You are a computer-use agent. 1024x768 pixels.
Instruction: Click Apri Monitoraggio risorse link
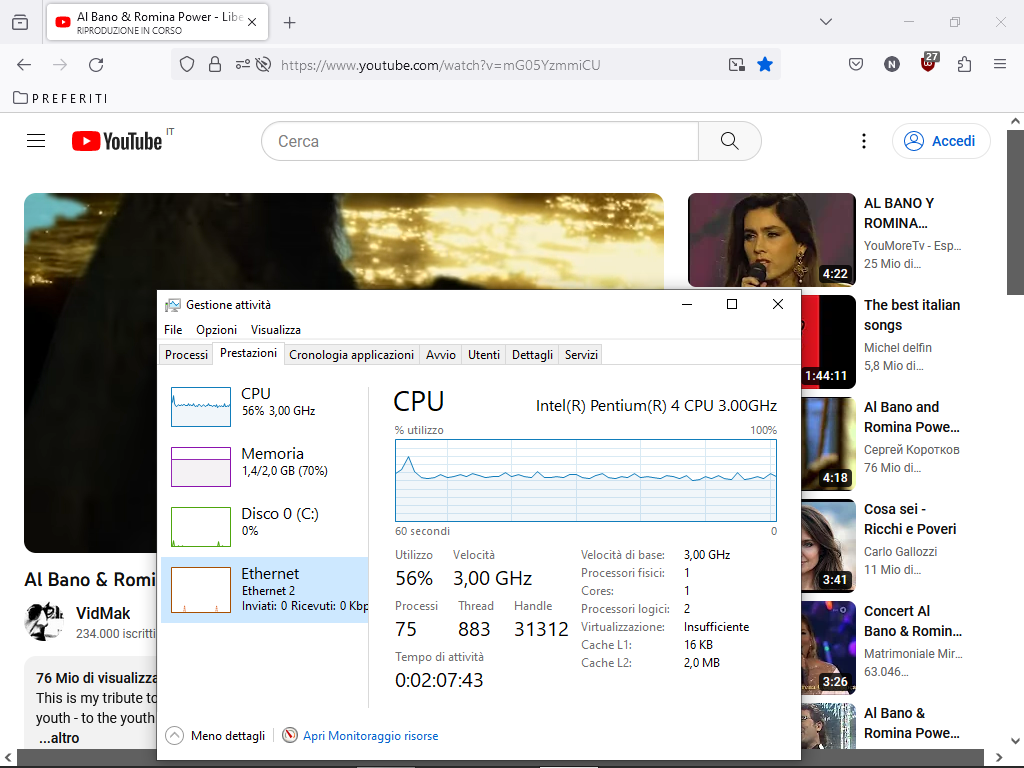coord(370,736)
